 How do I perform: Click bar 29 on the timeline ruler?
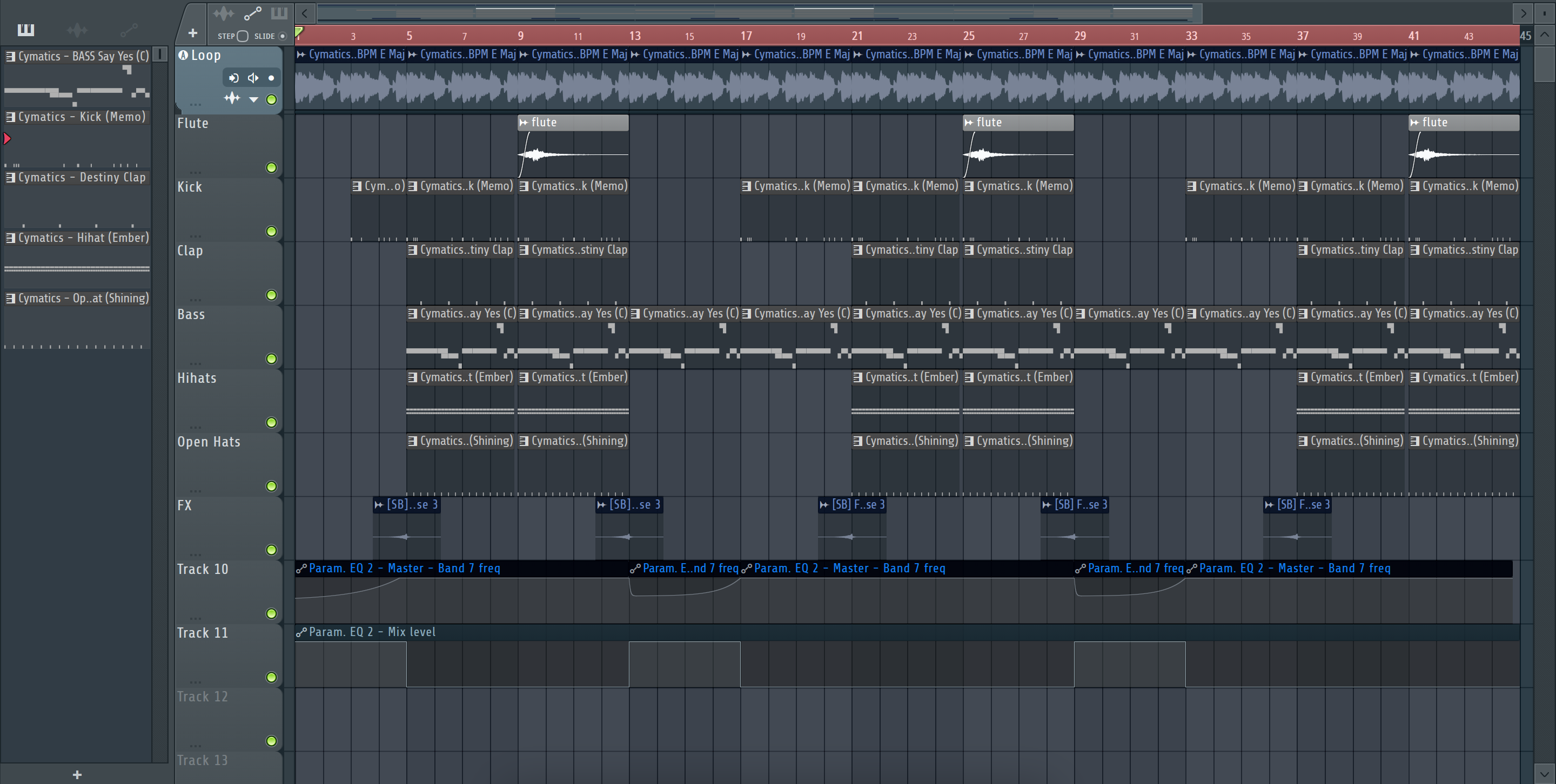(x=1081, y=36)
